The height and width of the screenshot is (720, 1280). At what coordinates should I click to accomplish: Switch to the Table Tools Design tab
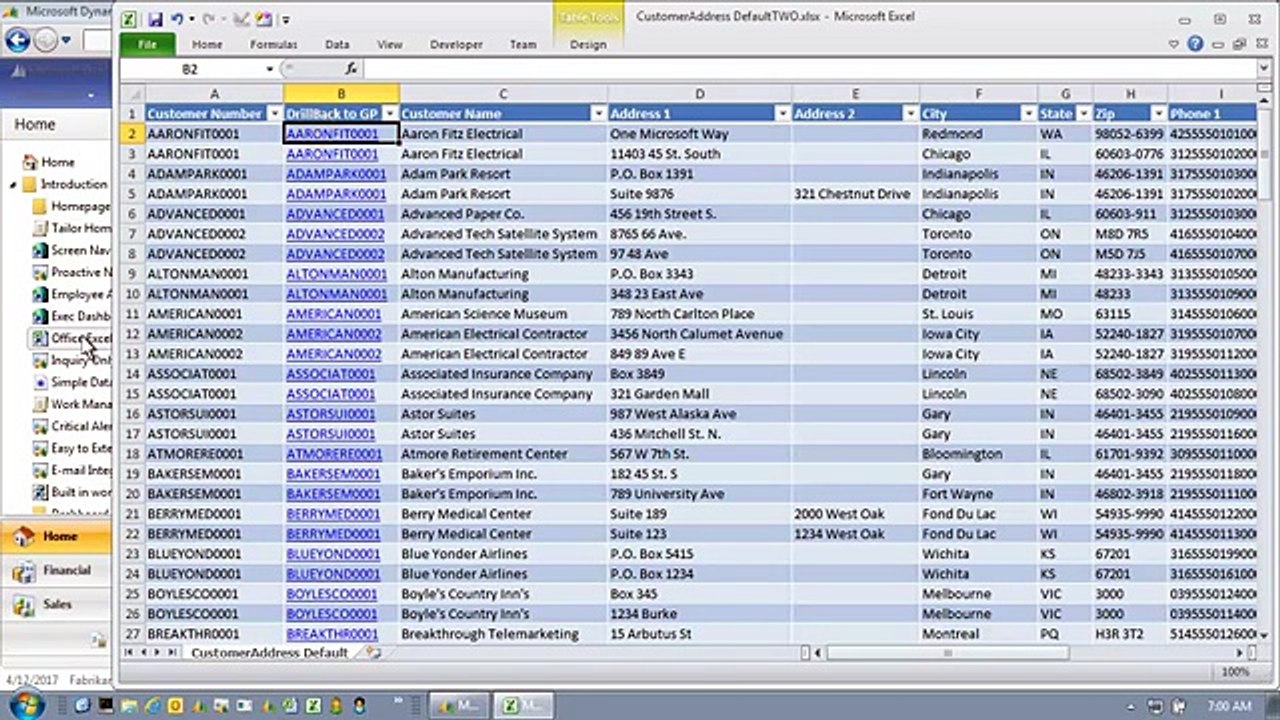[x=588, y=44]
